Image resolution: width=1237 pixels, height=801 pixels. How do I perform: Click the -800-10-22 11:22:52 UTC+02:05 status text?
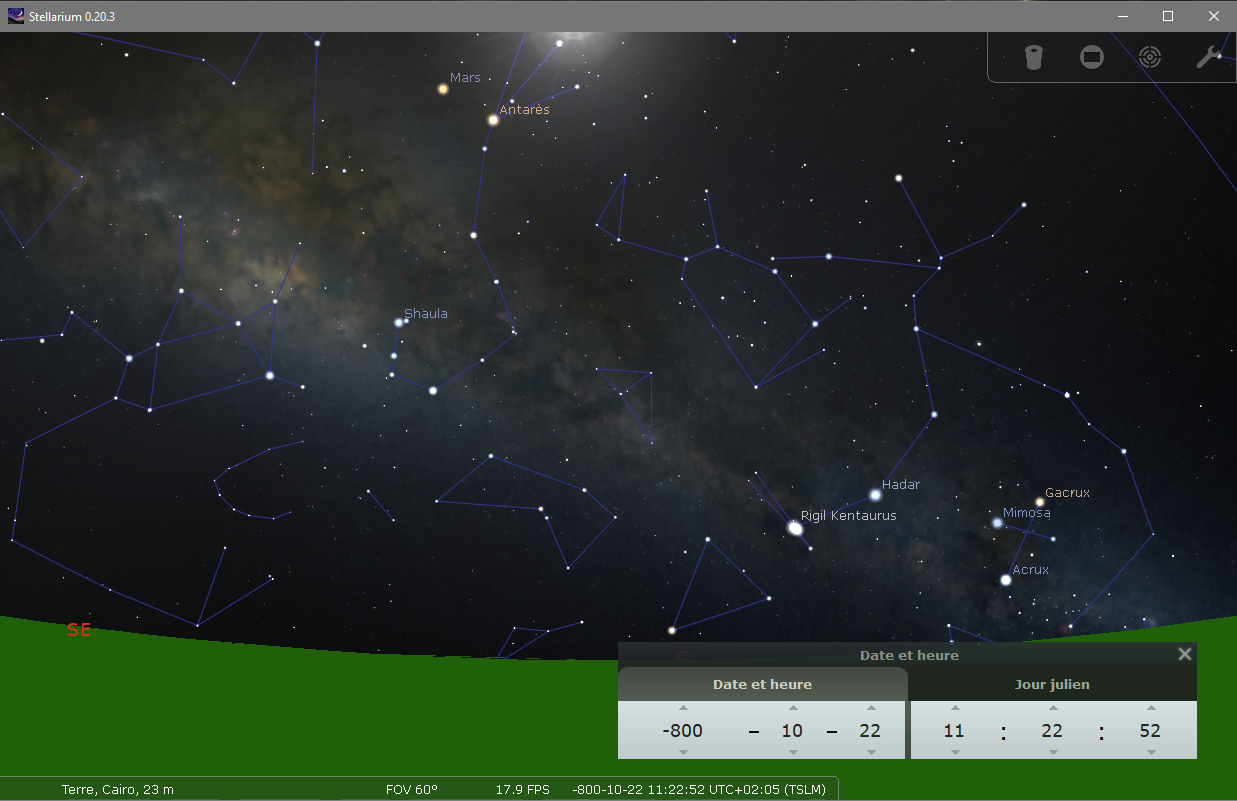[x=699, y=790]
